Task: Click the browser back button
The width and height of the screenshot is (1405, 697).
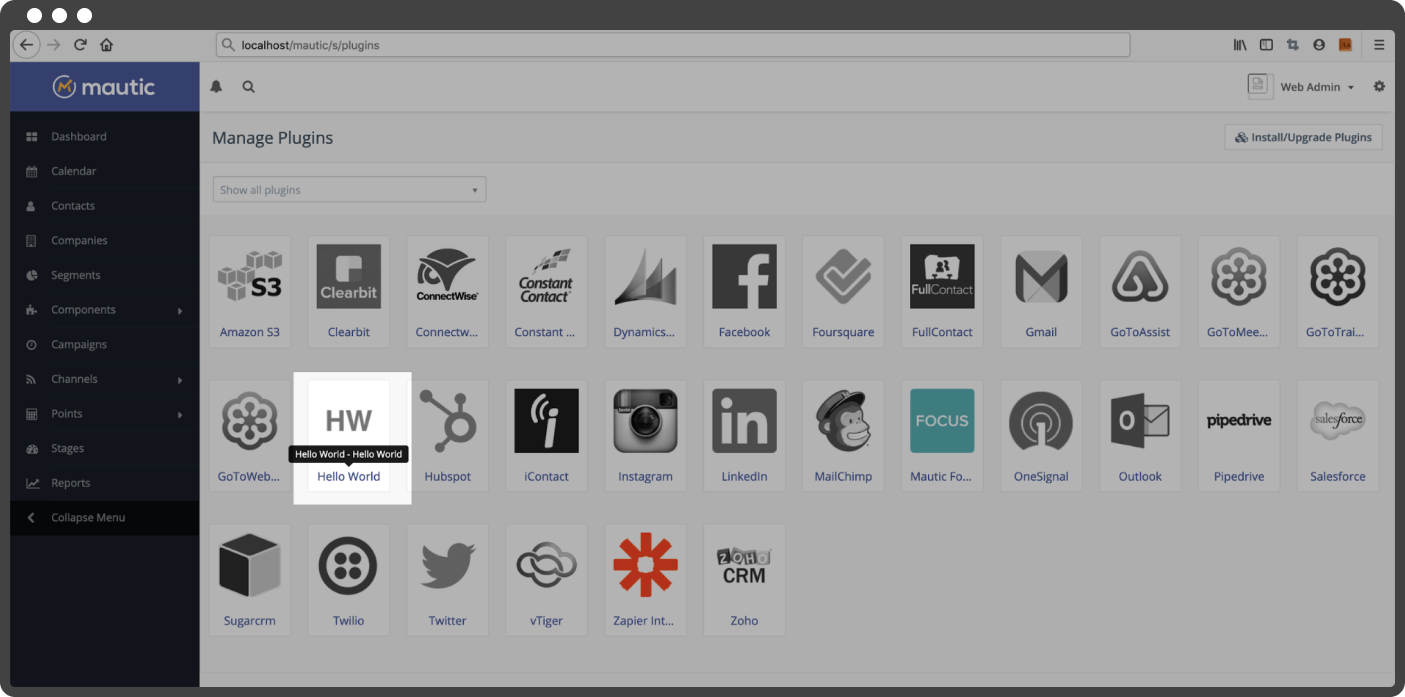Action: [26, 45]
